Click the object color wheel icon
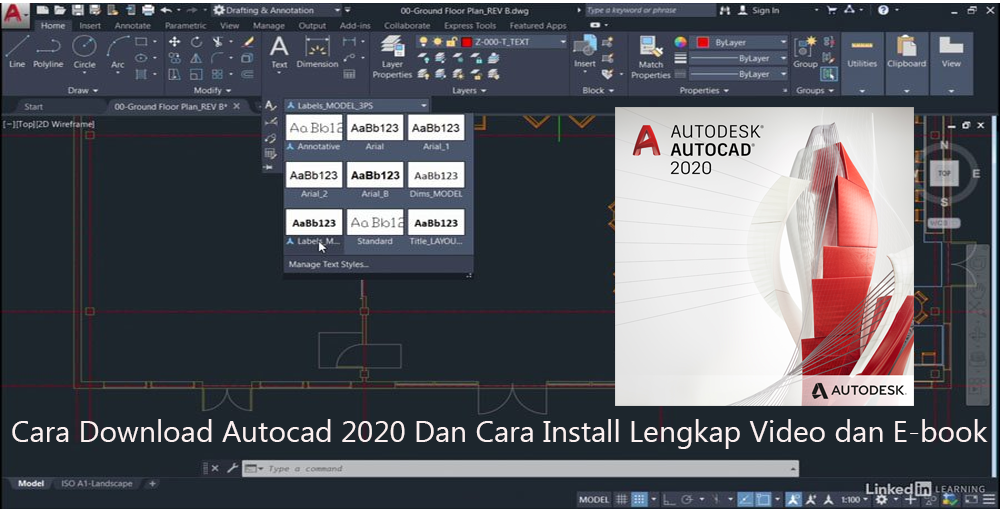 (x=680, y=42)
